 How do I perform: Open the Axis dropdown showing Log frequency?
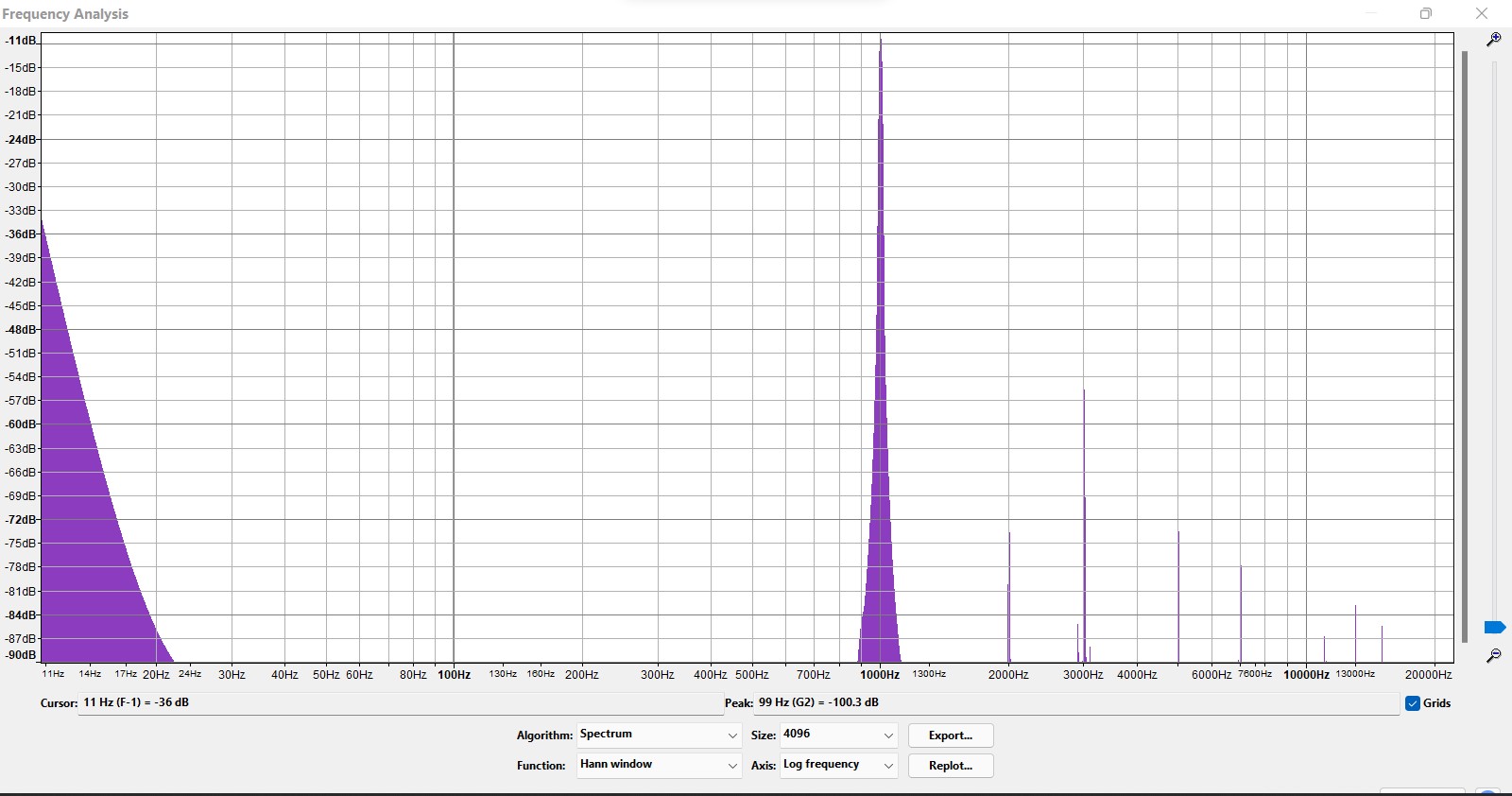coord(838,765)
